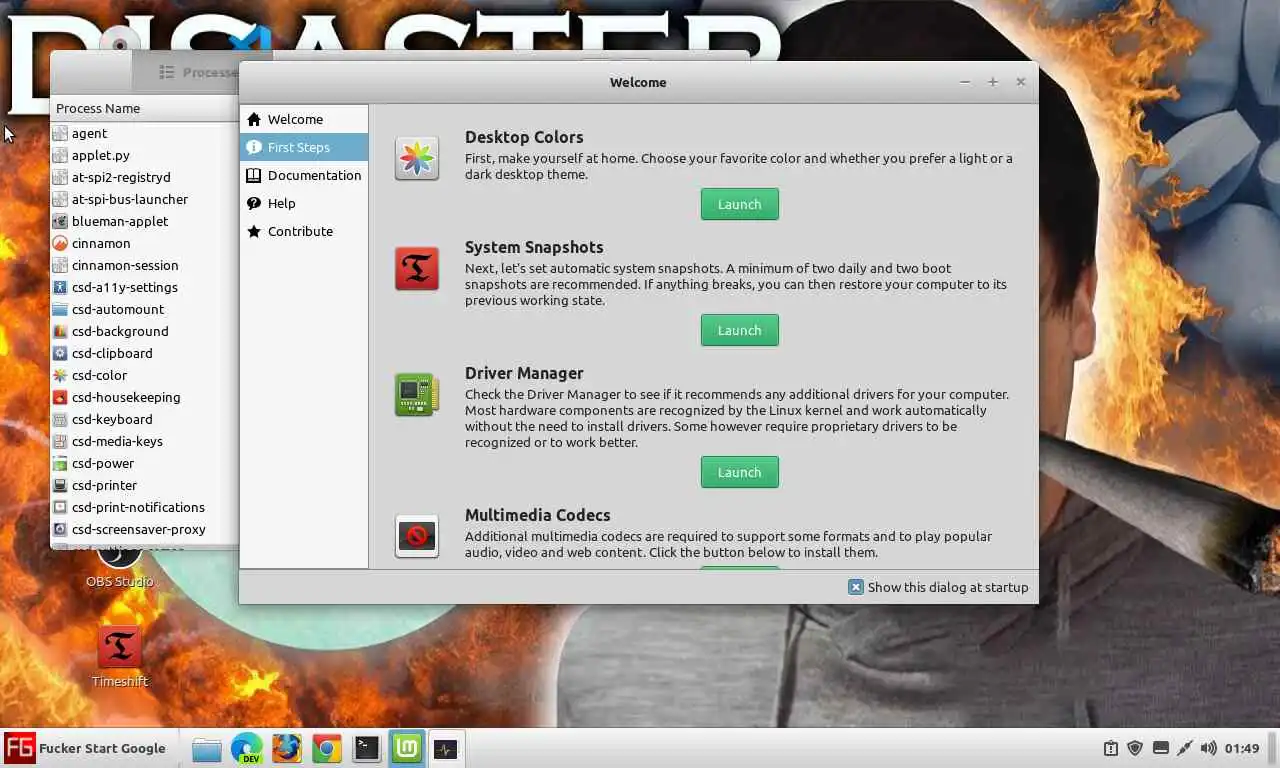1280x768 pixels.
Task: Switch to System Monitor taskbar window
Action: (x=446, y=748)
